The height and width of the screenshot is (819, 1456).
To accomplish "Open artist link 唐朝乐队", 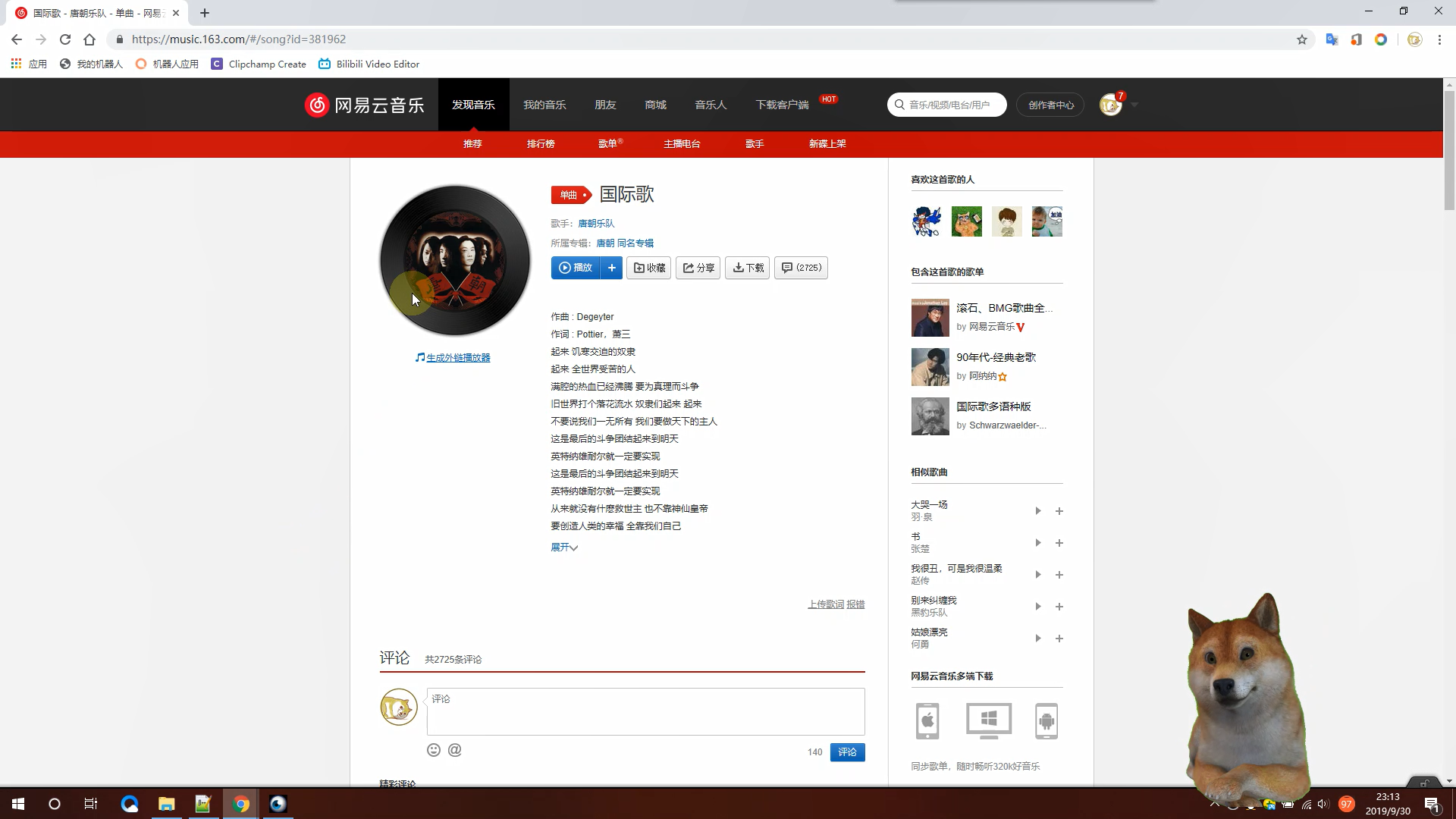I will (x=596, y=224).
